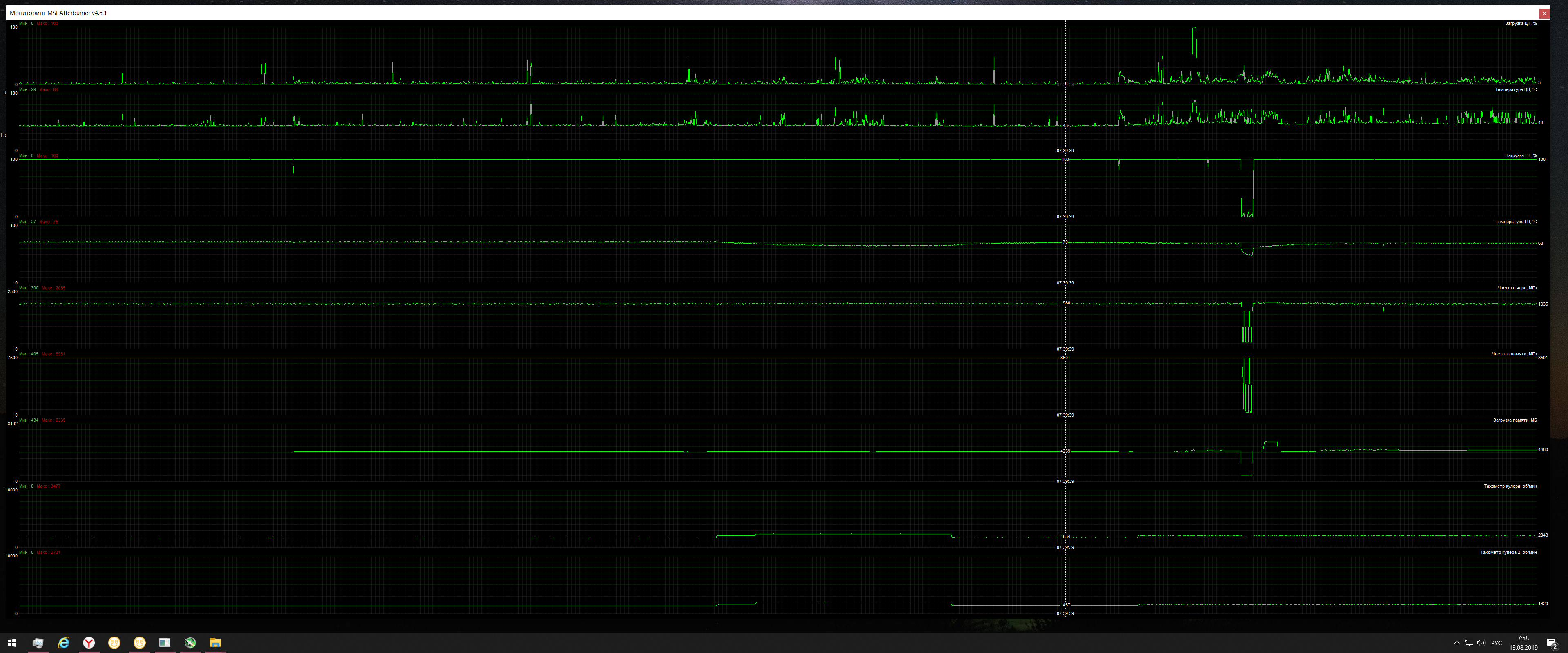The width and height of the screenshot is (1568, 653).
Task: Open the blue window app taskbar icon
Action: click(164, 643)
